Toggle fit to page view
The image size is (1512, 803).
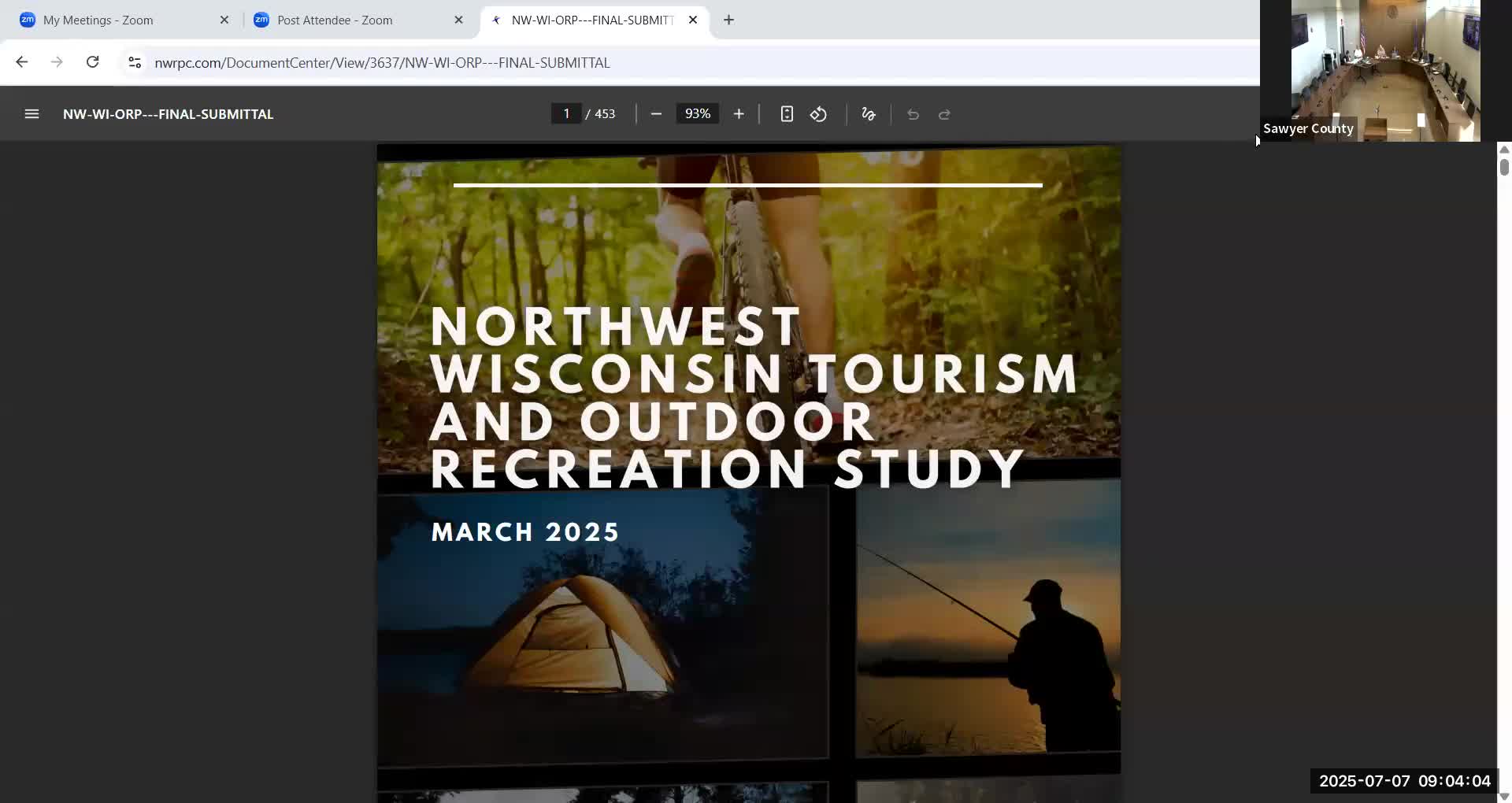click(786, 114)
